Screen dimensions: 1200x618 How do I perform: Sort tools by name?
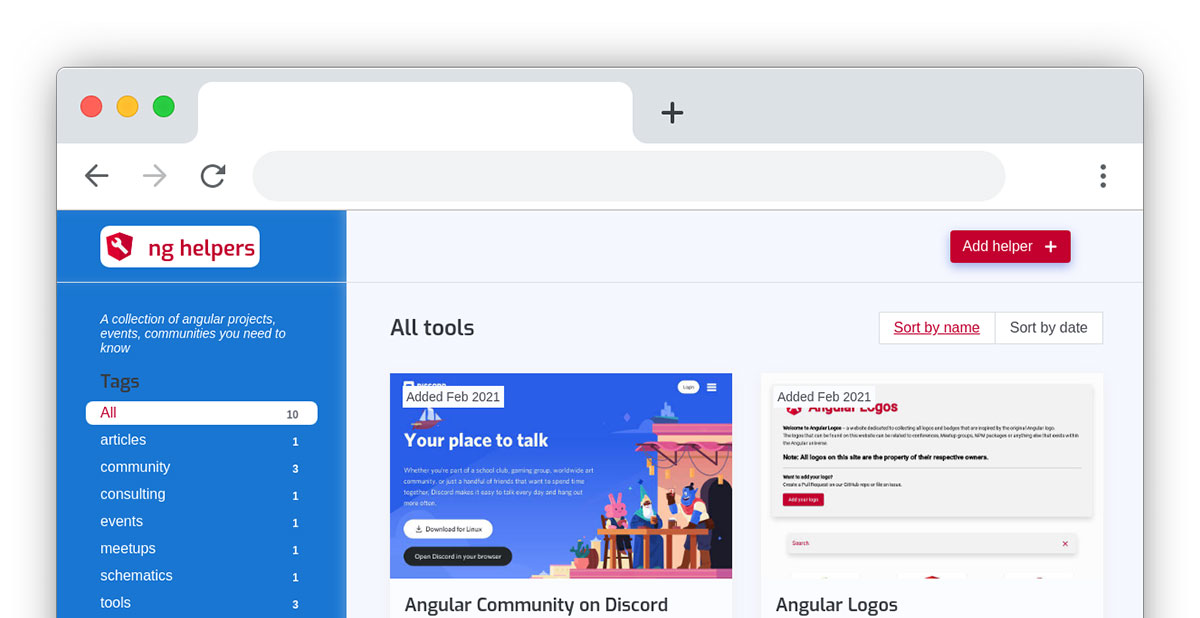[x=936, y=328]
